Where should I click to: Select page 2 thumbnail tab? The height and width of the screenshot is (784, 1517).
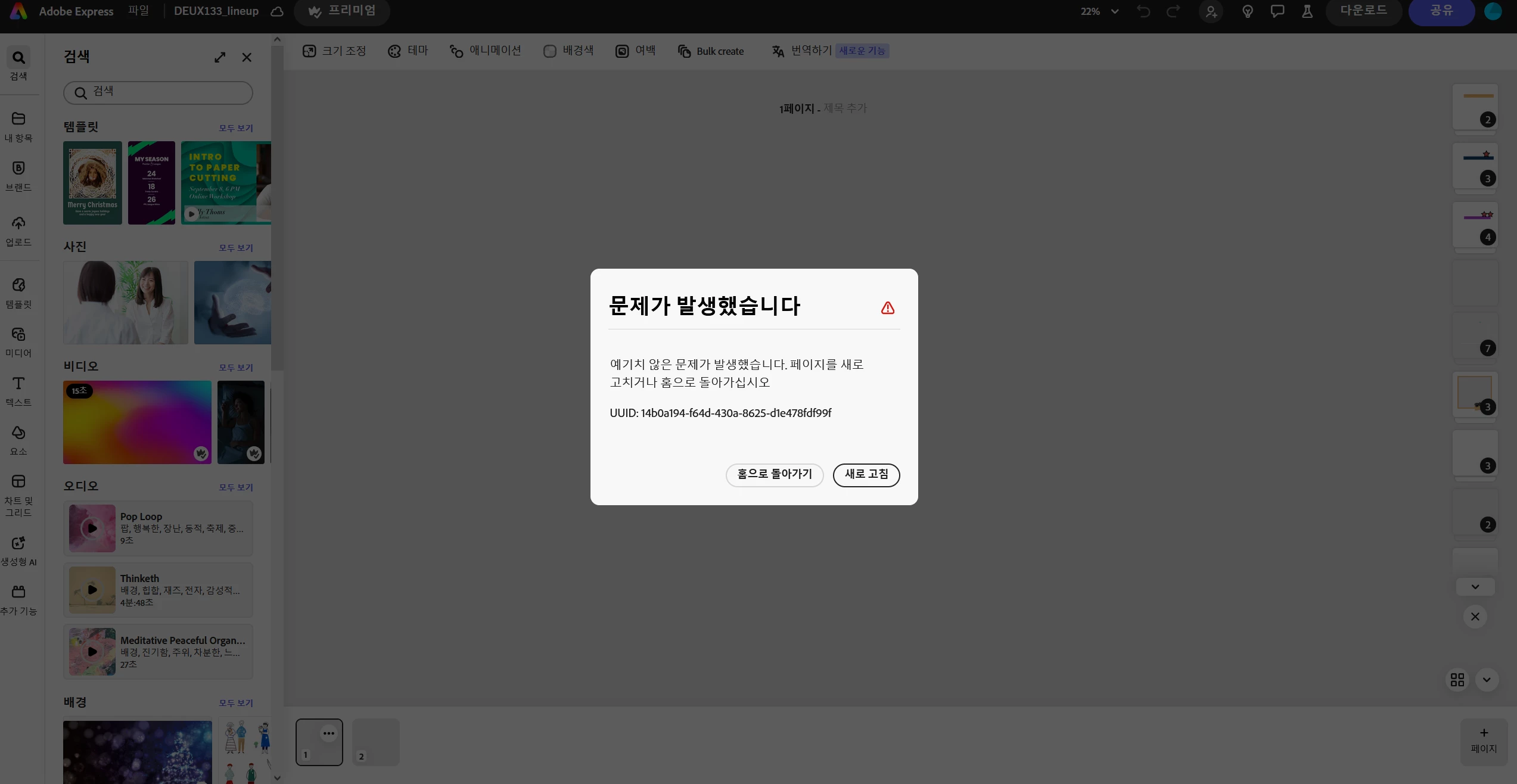pos(375,742)
